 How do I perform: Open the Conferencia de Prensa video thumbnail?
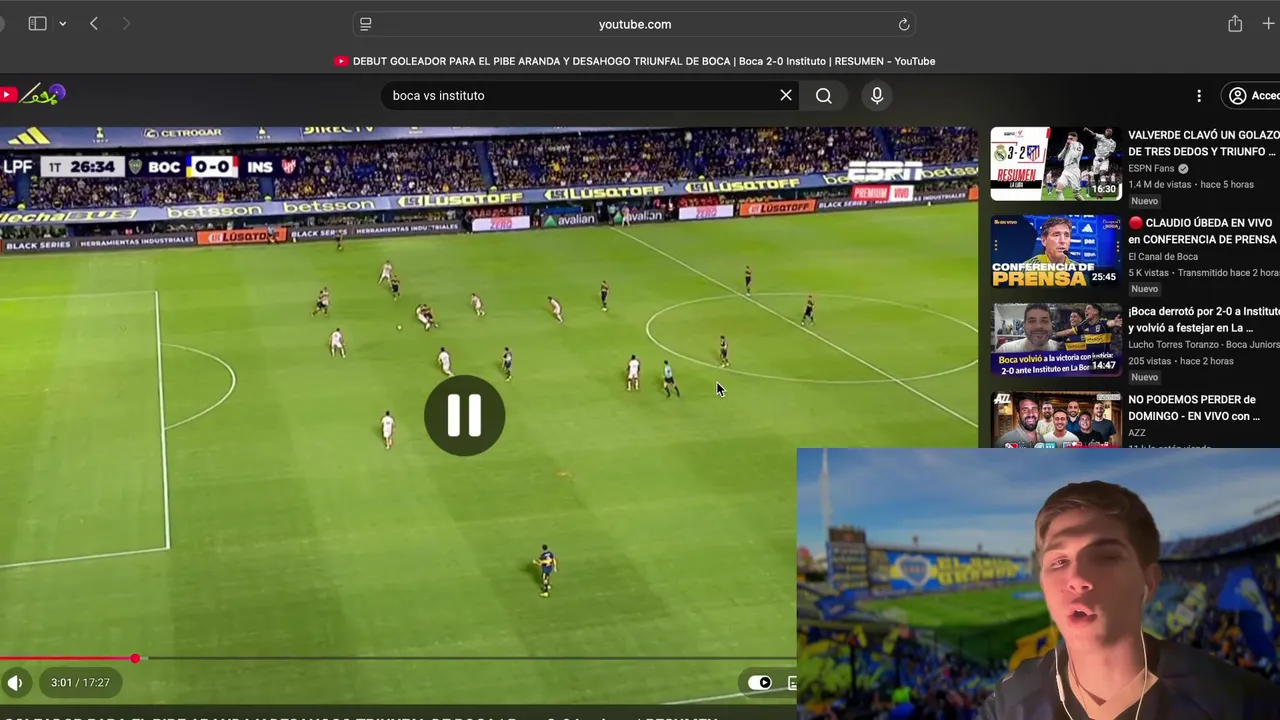[1056, 251]
